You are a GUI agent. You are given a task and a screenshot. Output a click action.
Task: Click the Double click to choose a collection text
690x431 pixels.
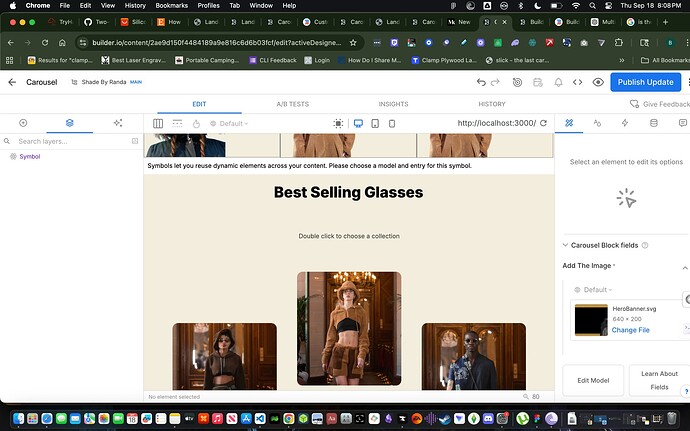coord(349,236)
